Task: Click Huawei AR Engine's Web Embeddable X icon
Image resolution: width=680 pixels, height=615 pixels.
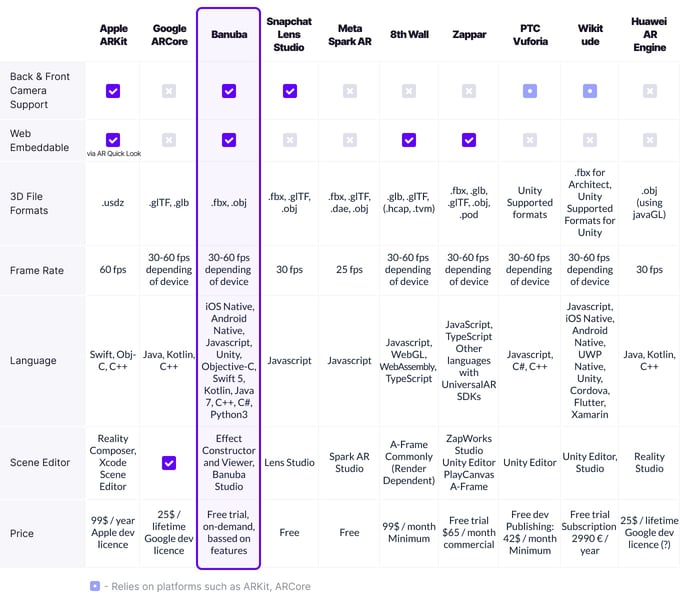Action: tap(649, 140)
